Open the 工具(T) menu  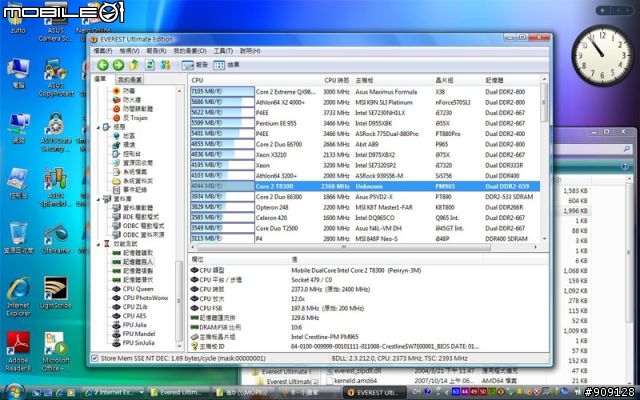(x=223, y=51)
